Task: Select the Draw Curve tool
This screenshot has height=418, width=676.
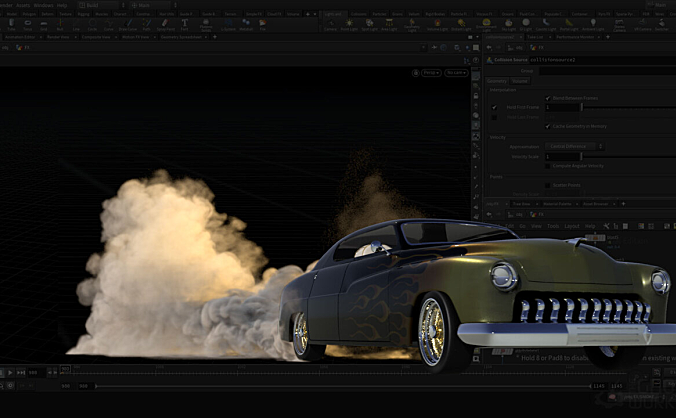Action: pyautogui.click(x=128, y=25)
